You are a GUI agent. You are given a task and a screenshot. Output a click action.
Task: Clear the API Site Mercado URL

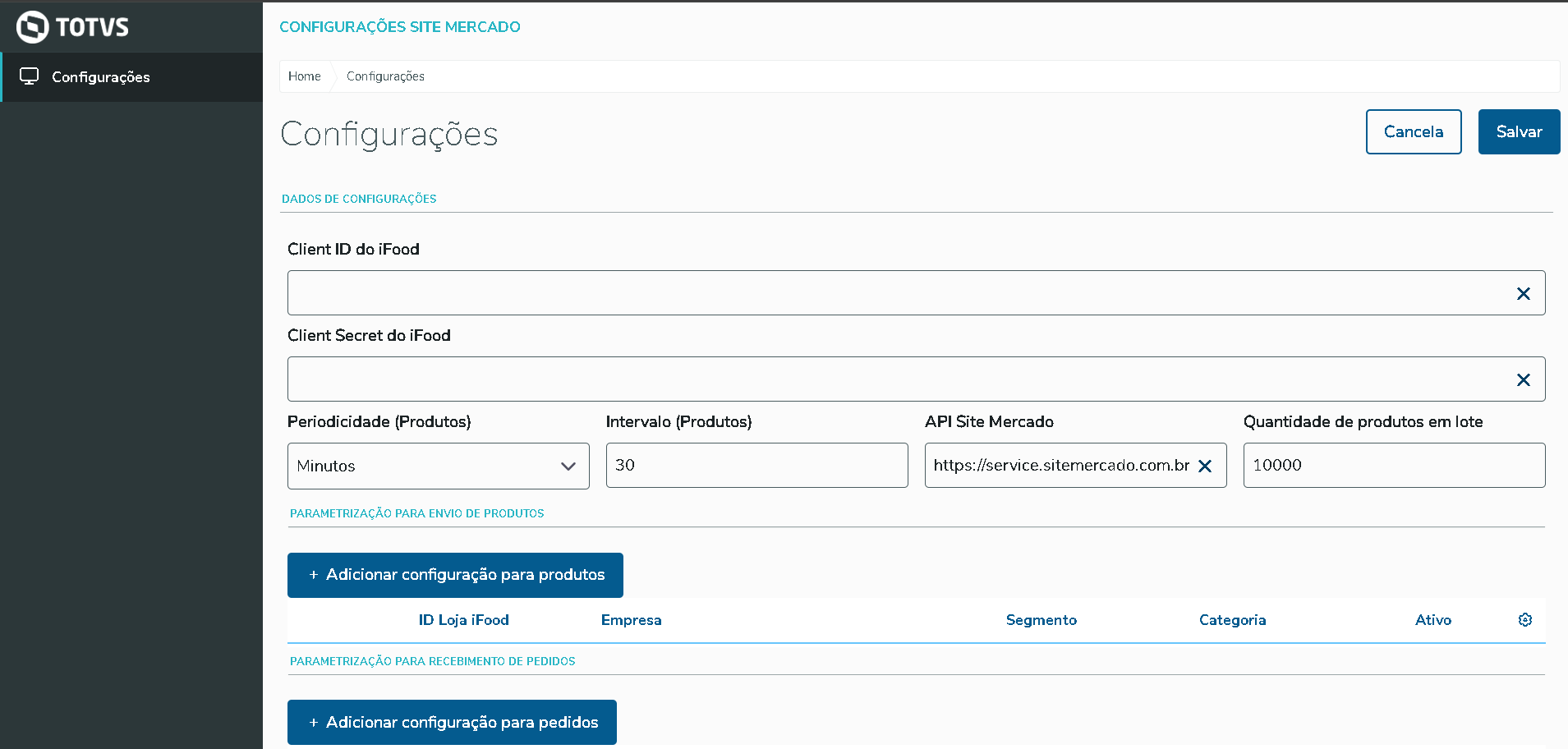coord(1205,466)
